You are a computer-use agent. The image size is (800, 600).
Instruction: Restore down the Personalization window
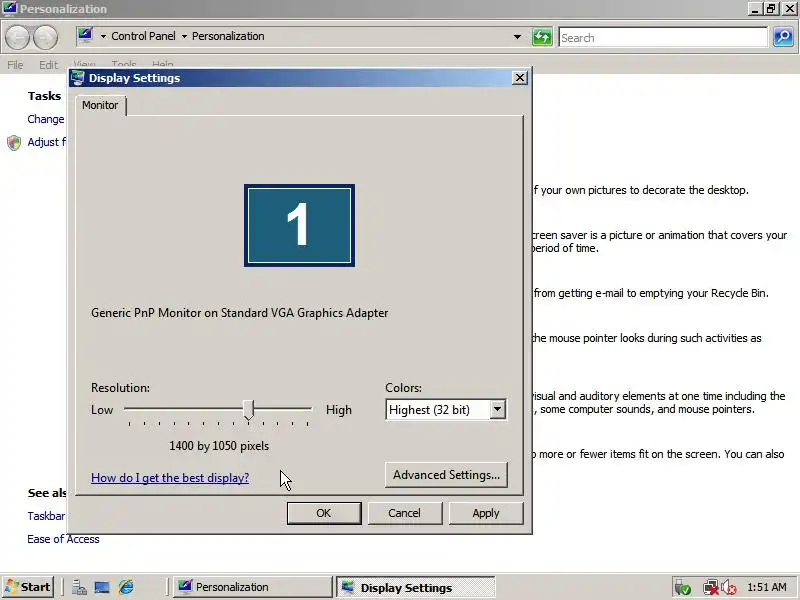[x=770, y=8]
